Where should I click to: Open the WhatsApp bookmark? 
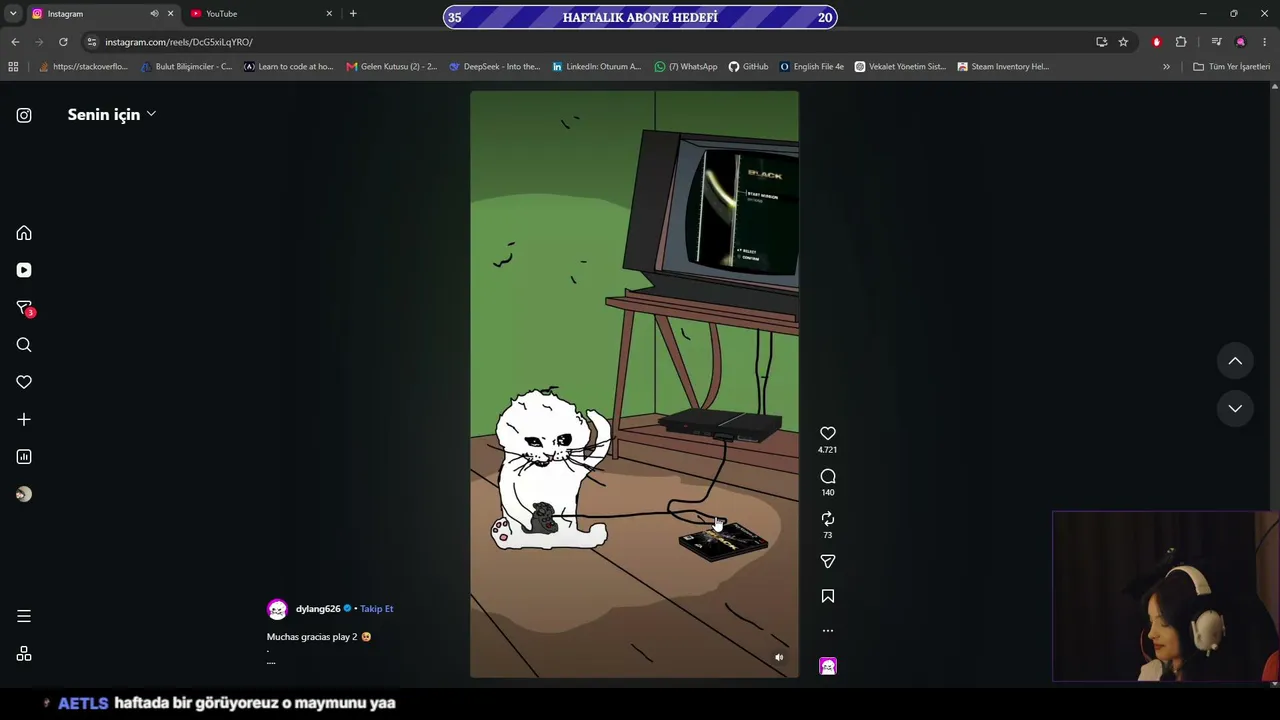[x=686, y=67]
